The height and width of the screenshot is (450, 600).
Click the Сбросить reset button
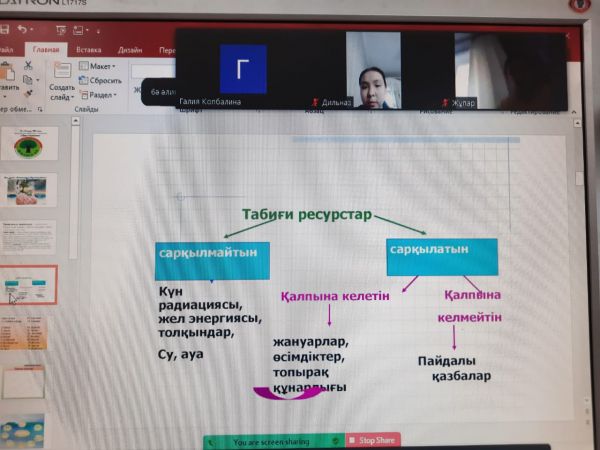point(104,79)
